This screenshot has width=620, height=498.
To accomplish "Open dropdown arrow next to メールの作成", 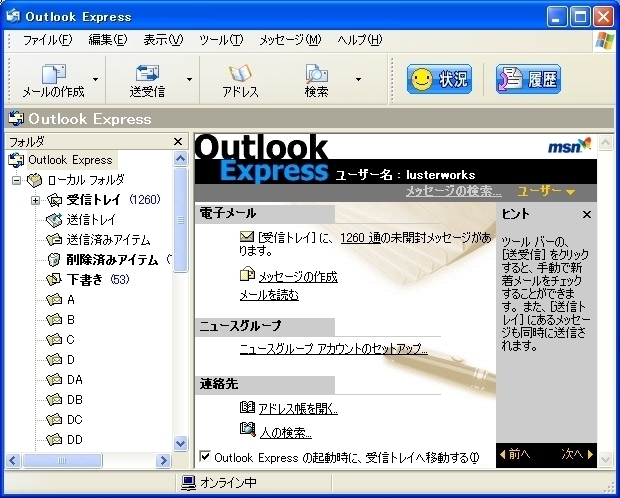I will [95, 80].
